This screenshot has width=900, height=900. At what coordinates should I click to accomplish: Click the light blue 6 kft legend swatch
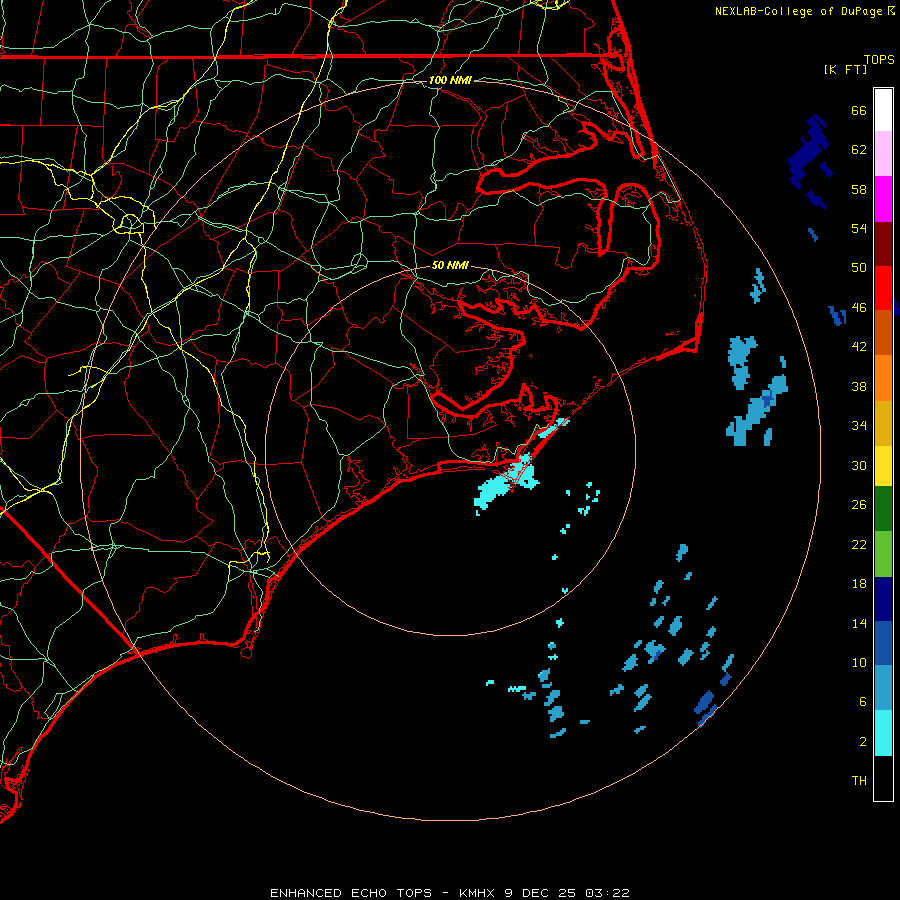pyautogui.click(x=883, y=688)
